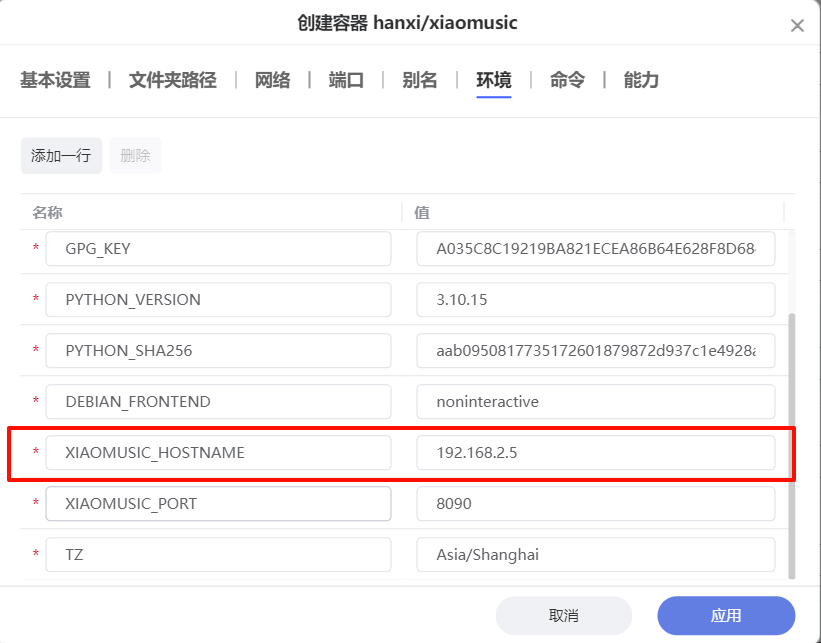Click the XIAOMUSIC_PORT value 8090 field
This screenshot has height=643, width=821.
point(595,504)
